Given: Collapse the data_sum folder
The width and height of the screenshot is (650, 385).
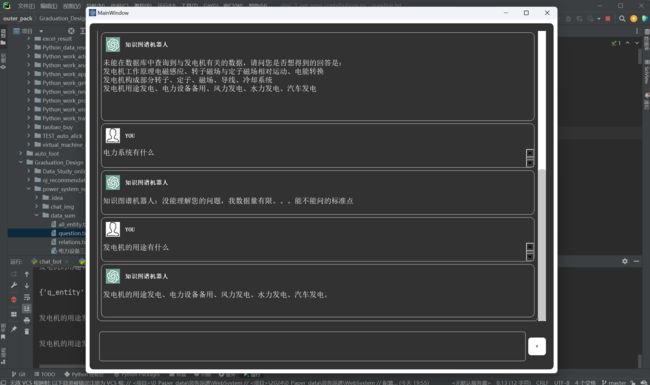Looking at the screenshot, I should pyautogui.click(x=36, y=216).
